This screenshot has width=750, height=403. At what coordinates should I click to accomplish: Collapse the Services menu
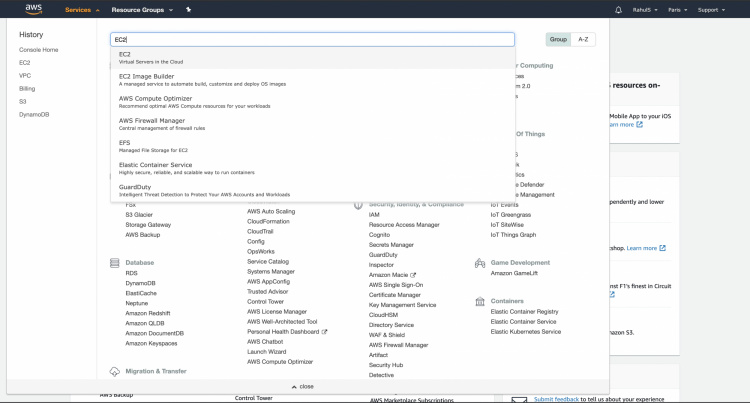pos(82,10)
